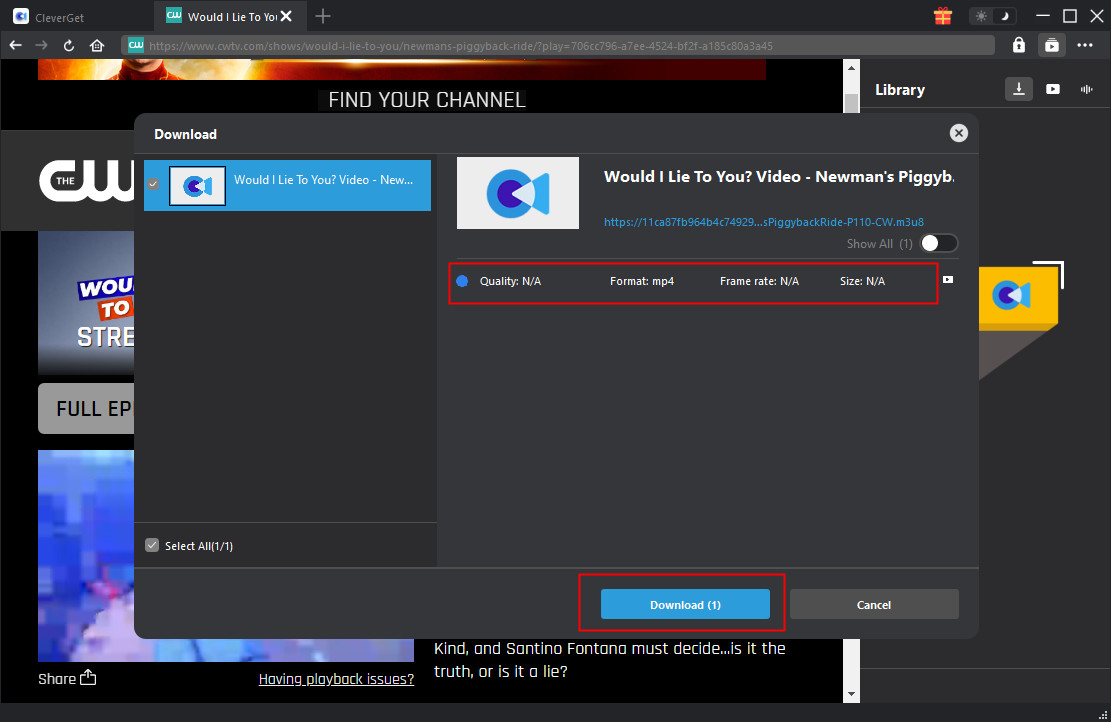Cancel the download dialog
This screenshot has width=1111, height=722.
[x=873, y=604]
